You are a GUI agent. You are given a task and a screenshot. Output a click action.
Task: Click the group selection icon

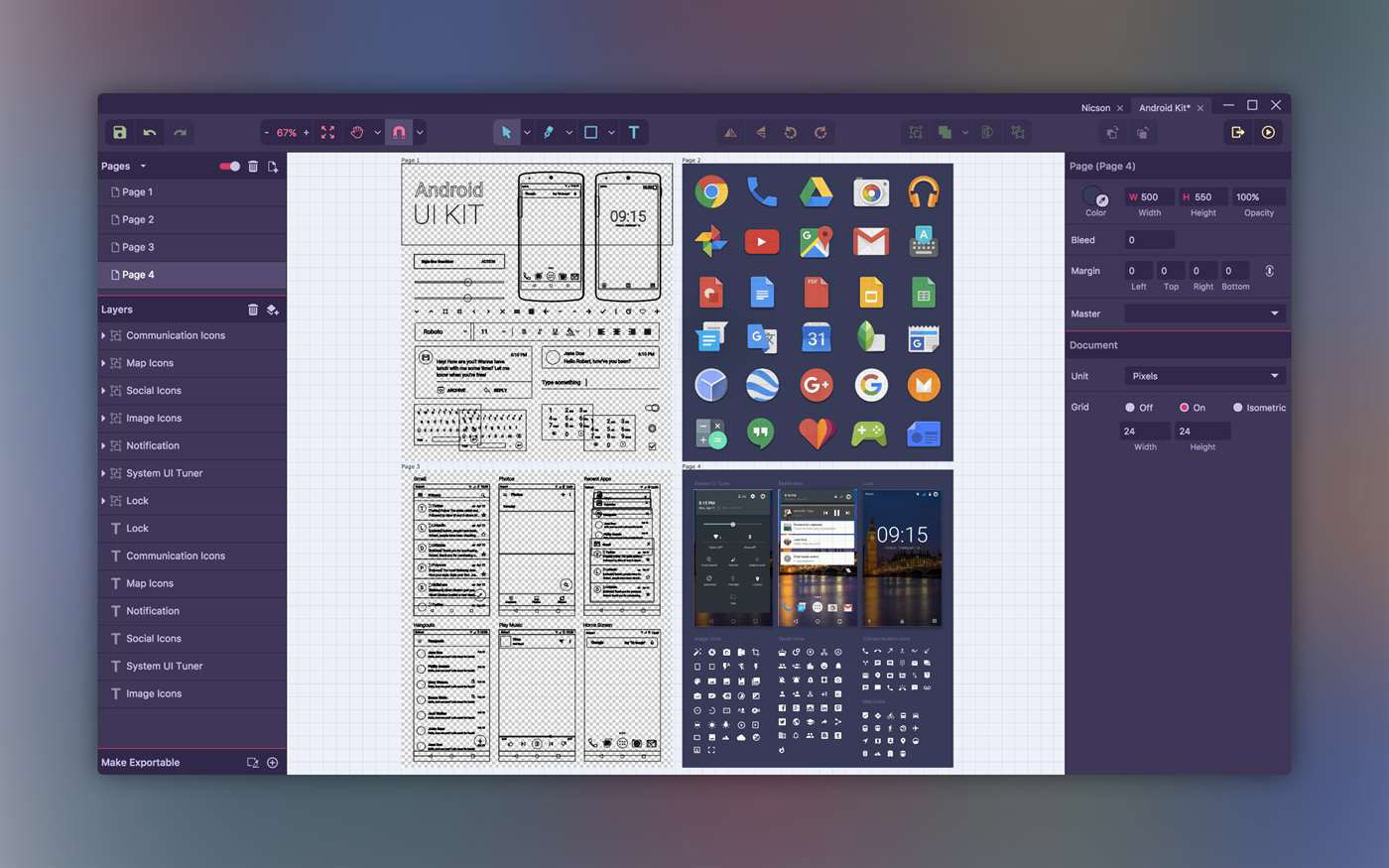(916, 132)
